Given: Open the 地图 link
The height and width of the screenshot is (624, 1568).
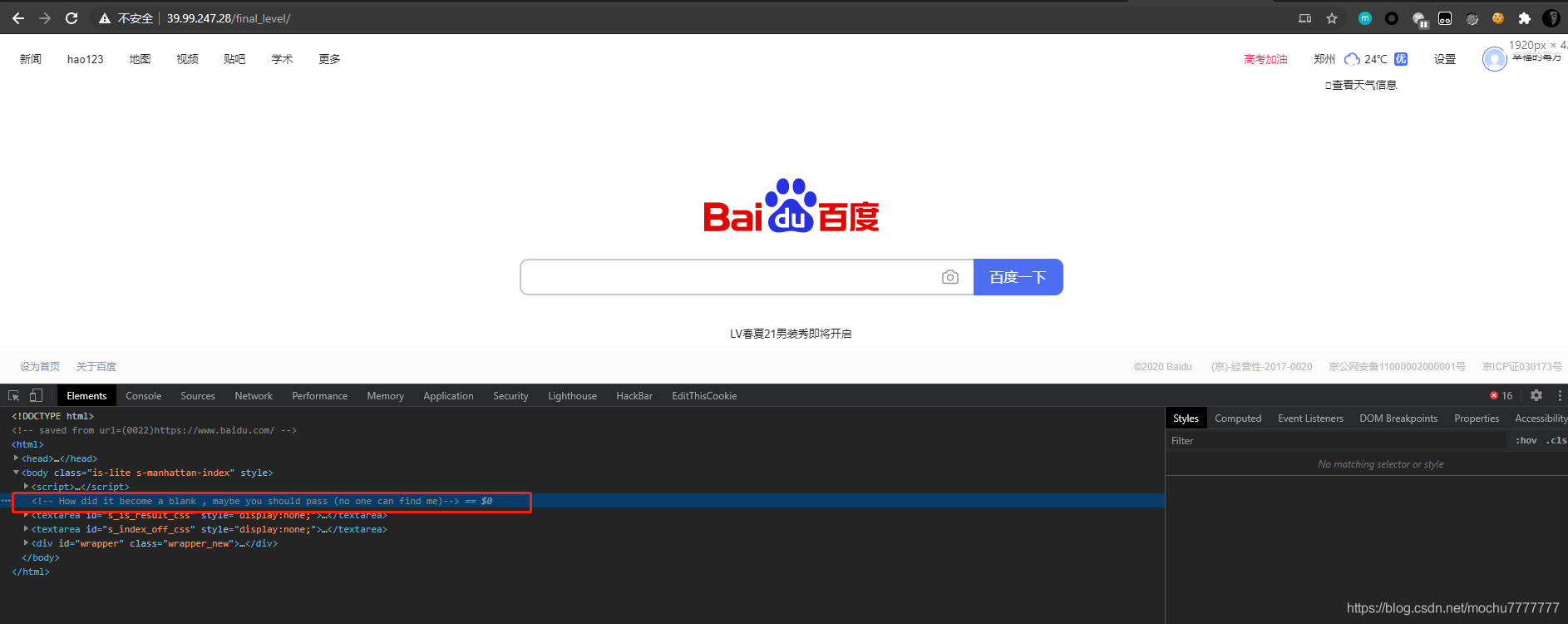Looking at the screenshot, I should point(140,59).
